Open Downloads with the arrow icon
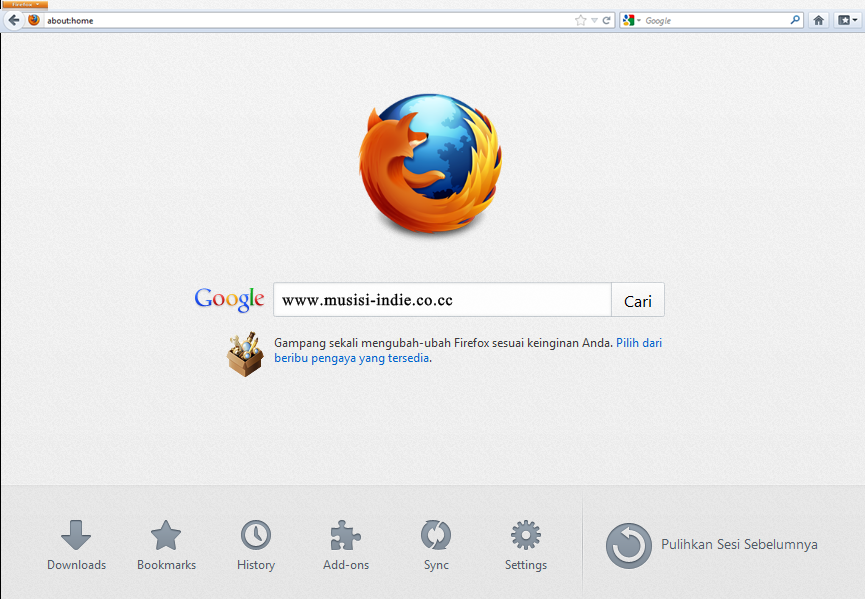 coord(76,534)
